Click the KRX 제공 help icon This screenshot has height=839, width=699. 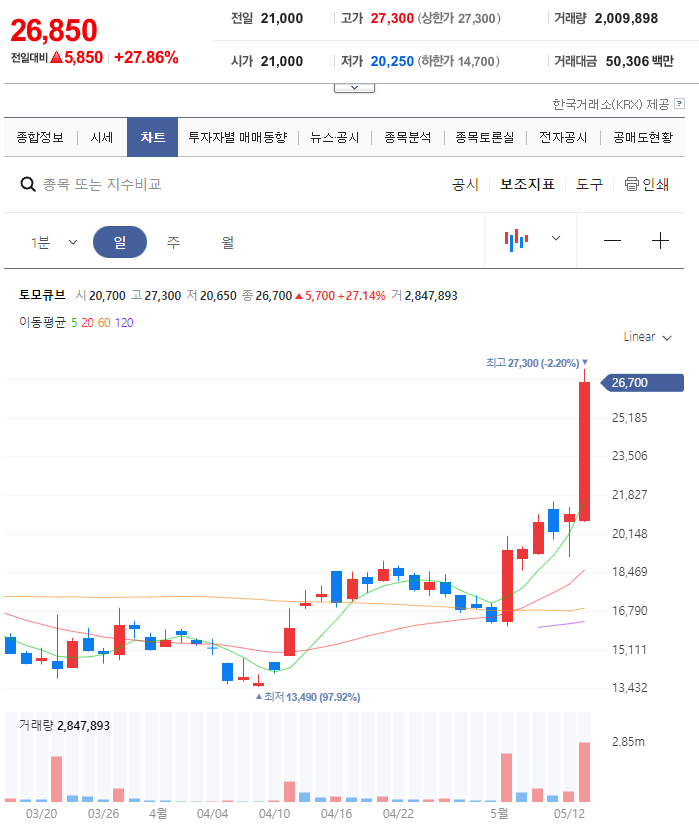point(679,103)
